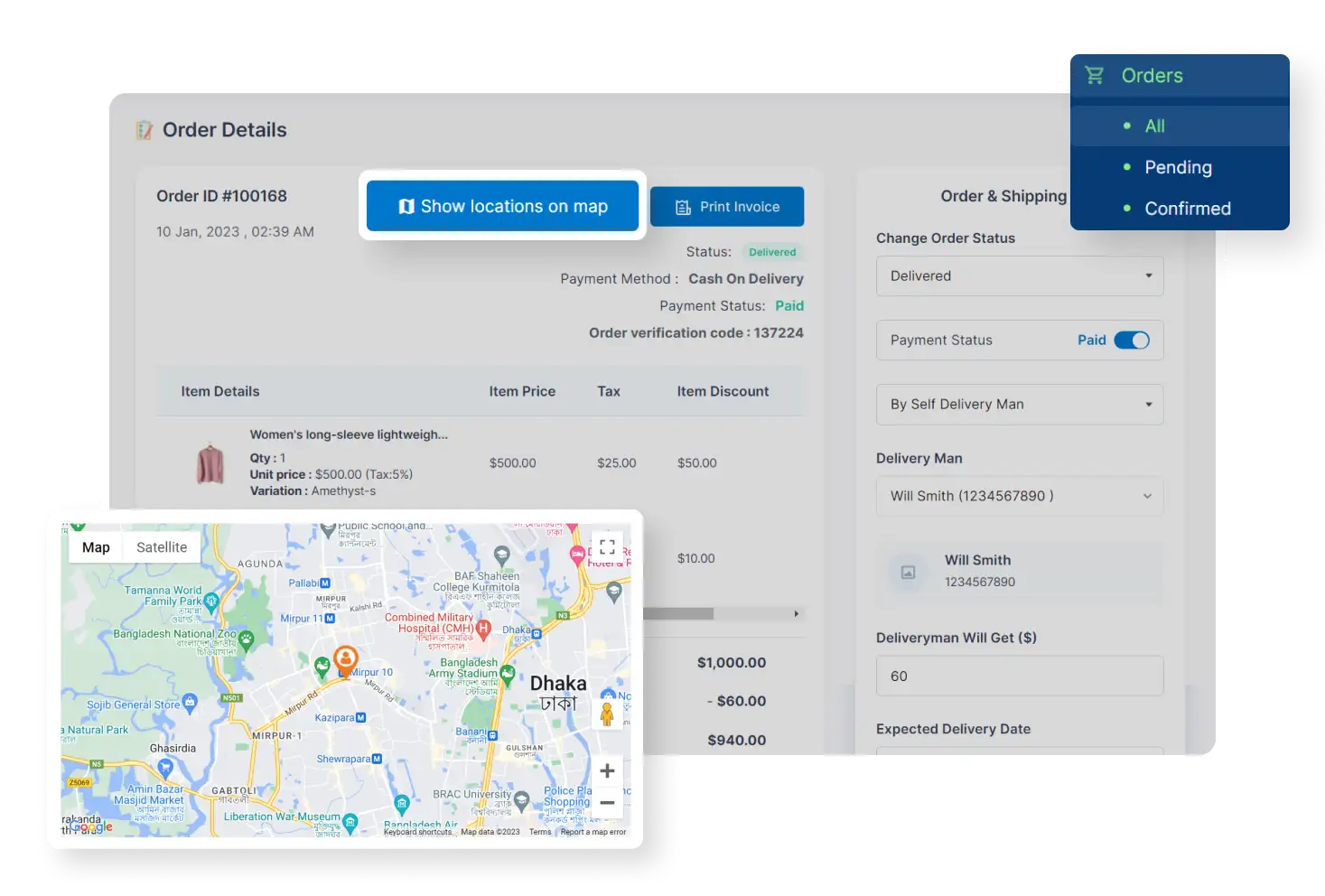This screenshot has width=1325, height=896.
Task: Click the zoom-out minus icon on map
Action: coord(607,802)
